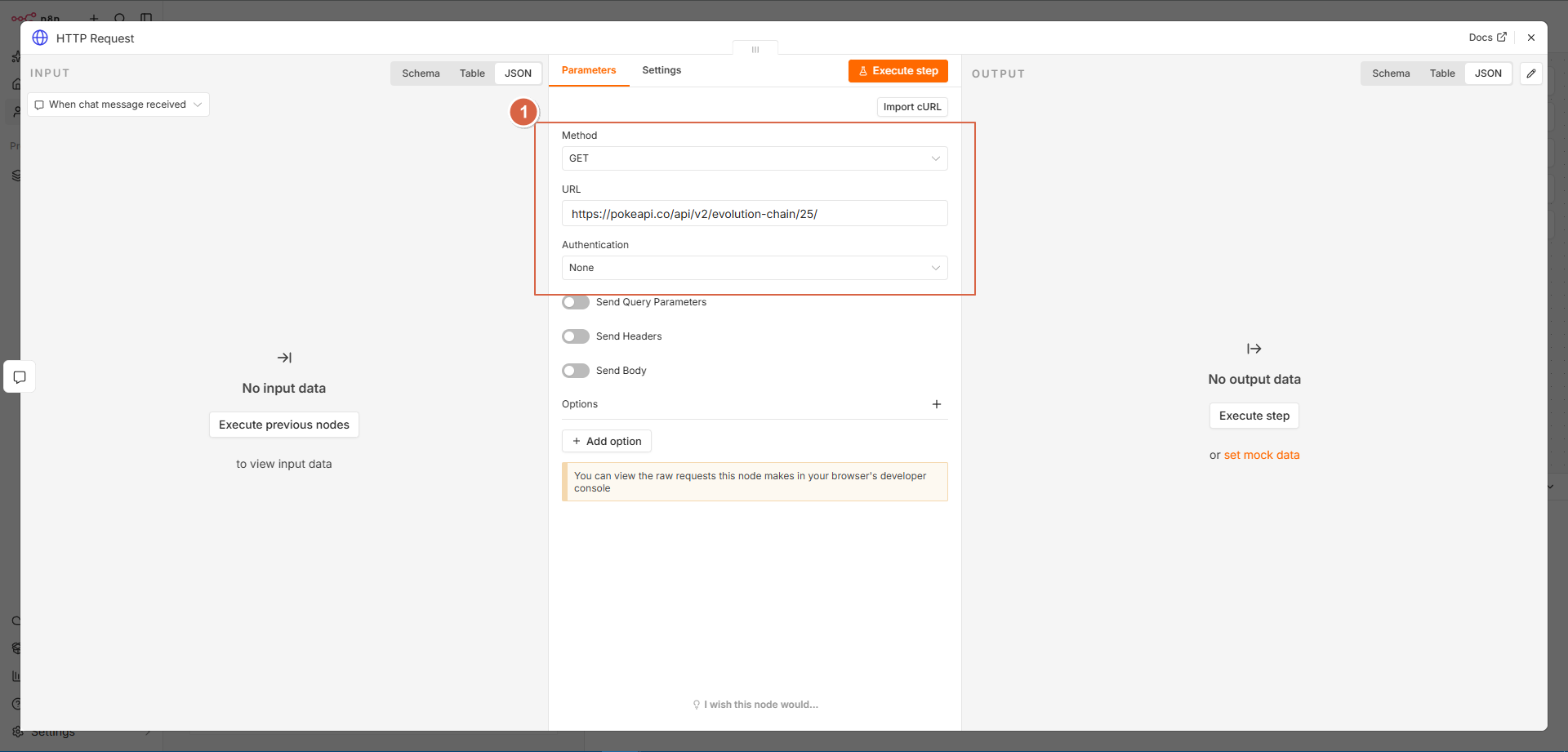Click into the URL input field
The width and height of the screenshot is (1568, 752).
tap(755, 214)
